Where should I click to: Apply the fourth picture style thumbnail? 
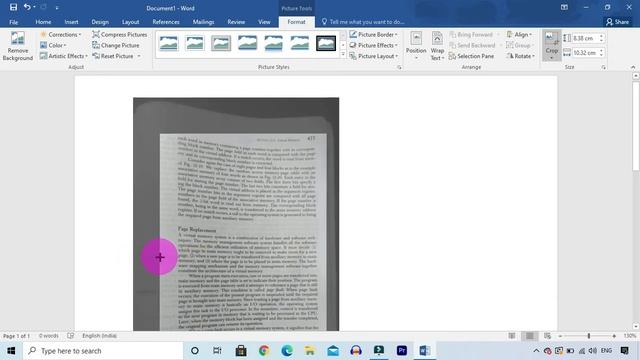(247, 43)
